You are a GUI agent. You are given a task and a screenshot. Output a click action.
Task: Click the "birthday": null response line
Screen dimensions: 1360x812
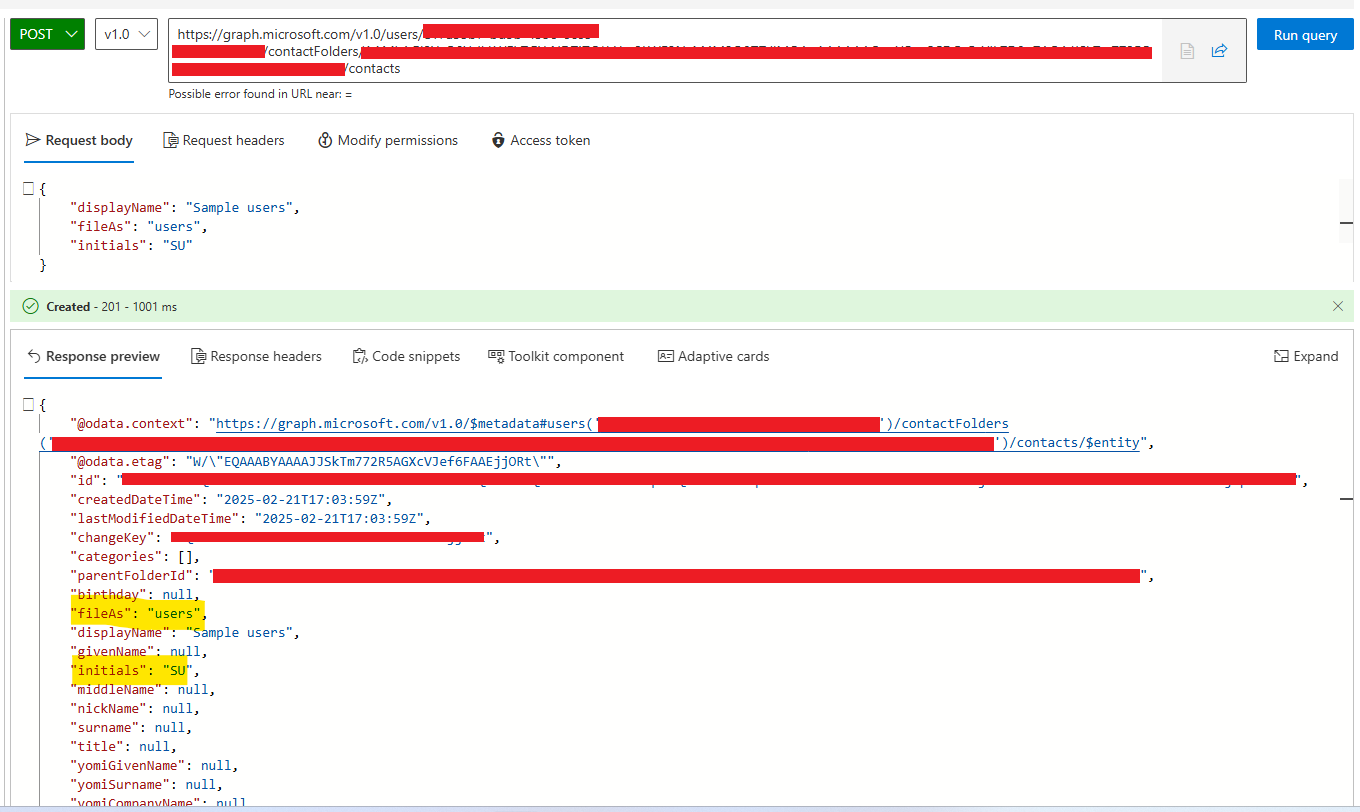135,594
